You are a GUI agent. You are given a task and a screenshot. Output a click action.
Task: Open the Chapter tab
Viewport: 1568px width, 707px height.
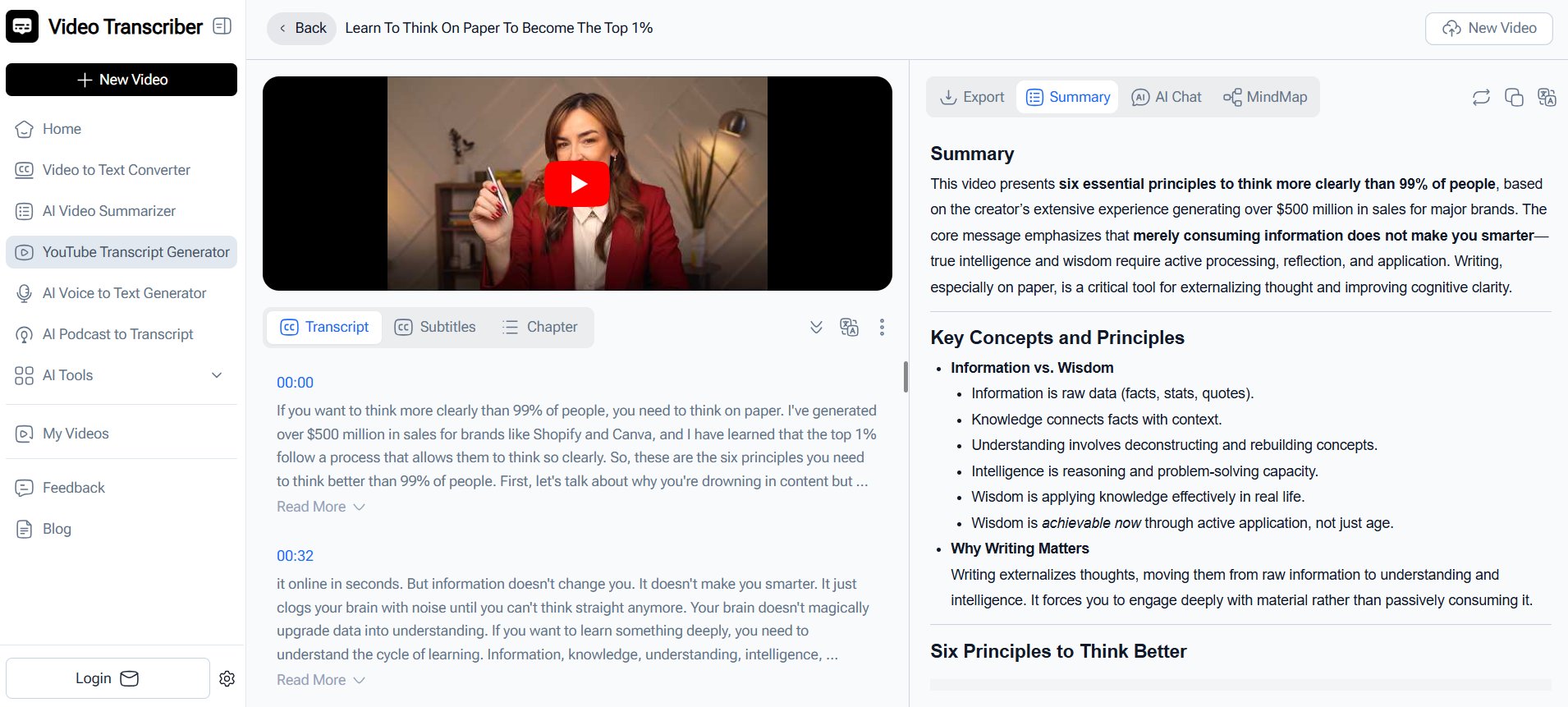coord(540,327)
